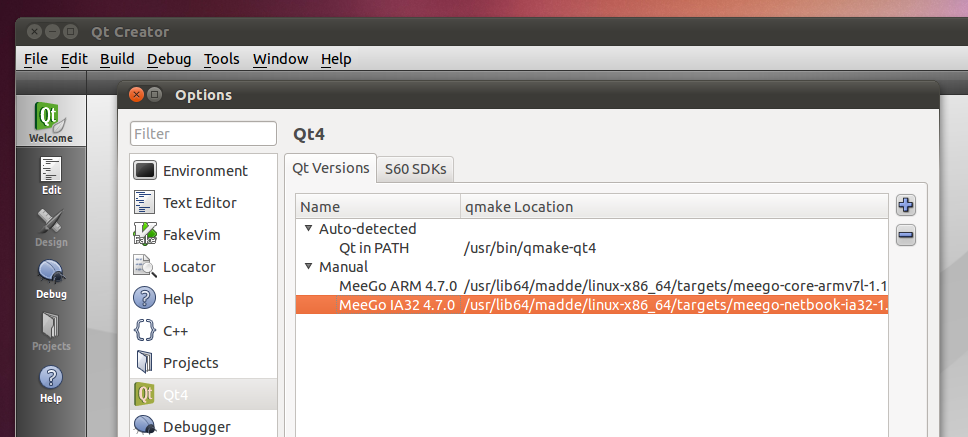
Task: Select the MeeGo ARM 4.7.0 entry
Action: (x=397, y=286)
